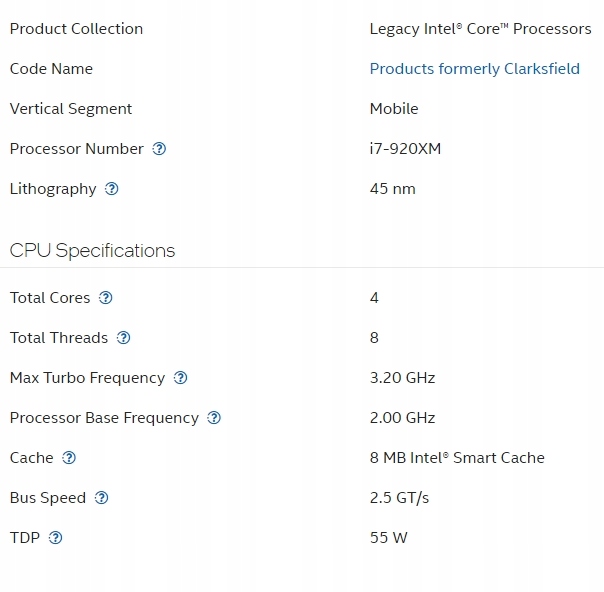The height and width of the screenshot is (592, 604).
Task: Click the Max Turbo Frequency help icon
Action: coord(180,378)
